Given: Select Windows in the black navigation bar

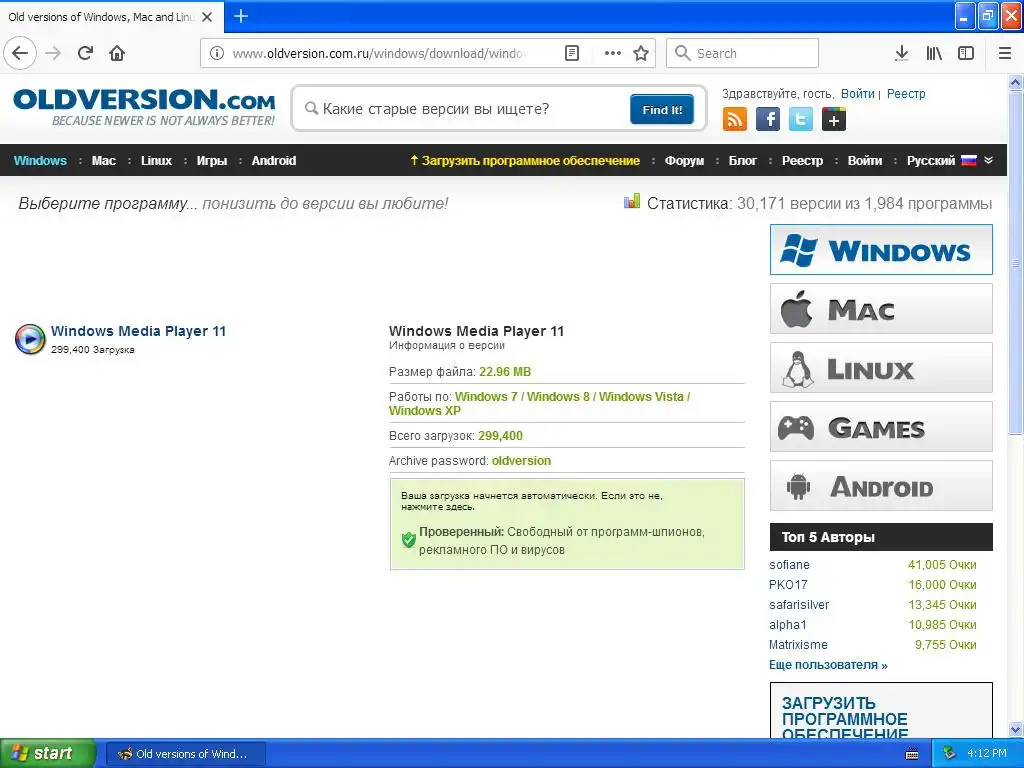Looking at the screenshot, I should [x=40, y=161].
